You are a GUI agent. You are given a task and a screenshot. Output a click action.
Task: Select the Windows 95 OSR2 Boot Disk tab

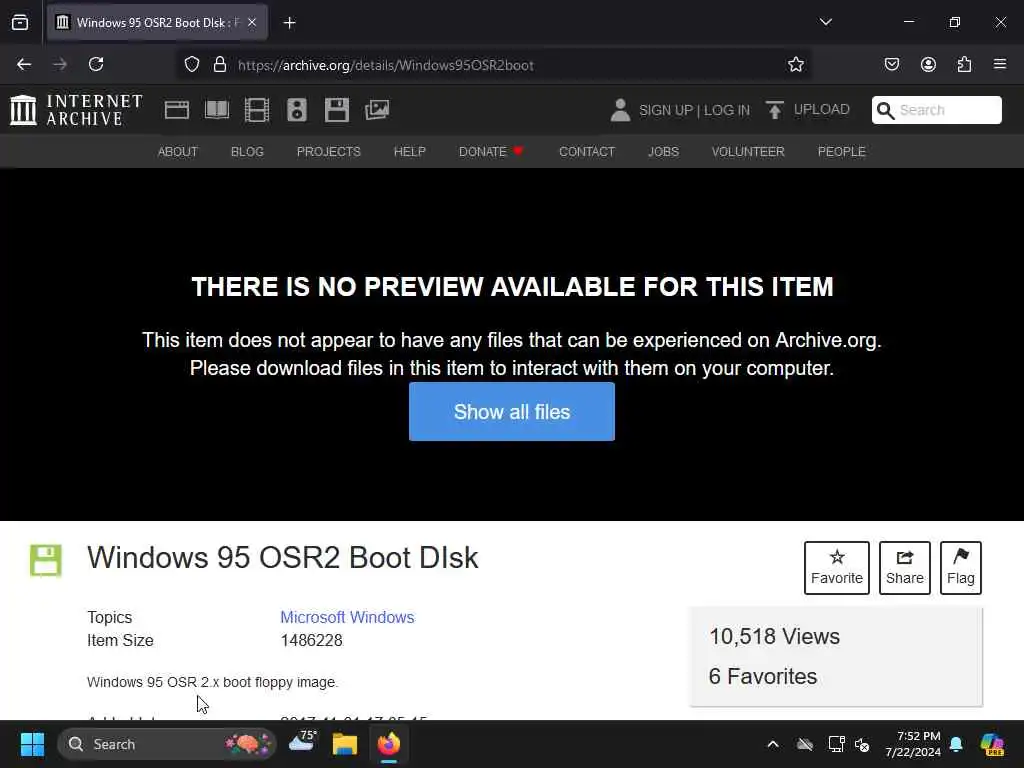coord(157,22)
